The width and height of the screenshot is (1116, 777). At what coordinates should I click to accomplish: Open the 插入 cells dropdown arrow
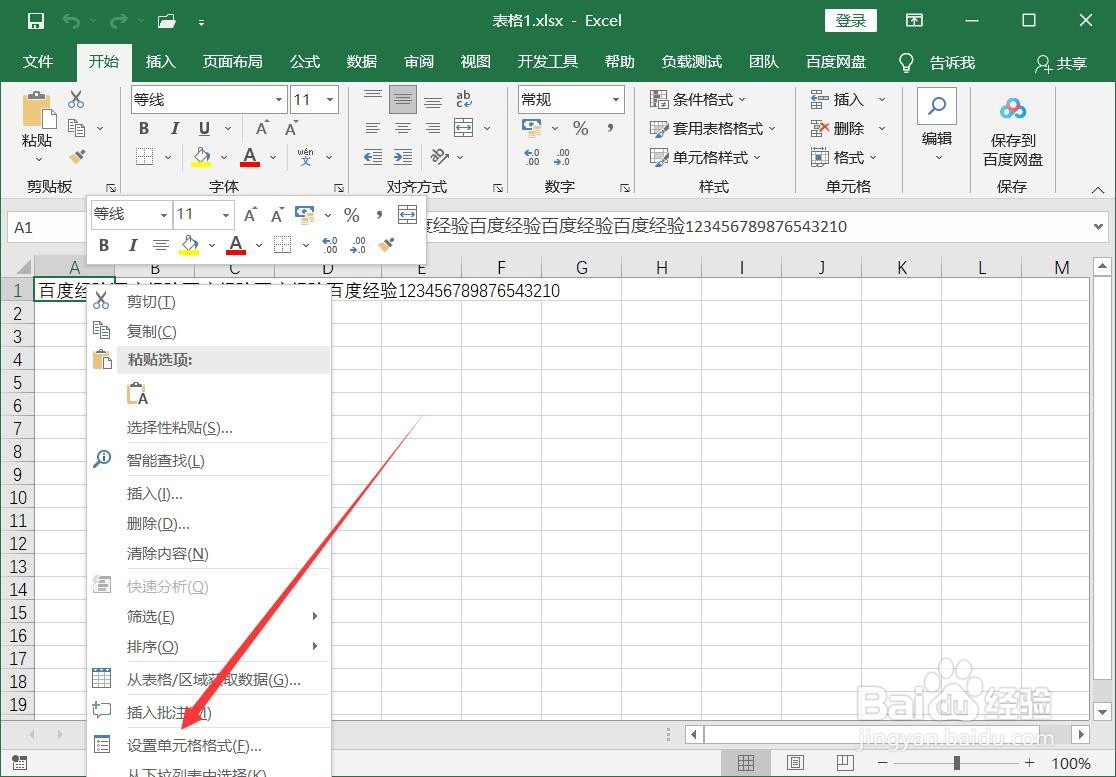882,100
